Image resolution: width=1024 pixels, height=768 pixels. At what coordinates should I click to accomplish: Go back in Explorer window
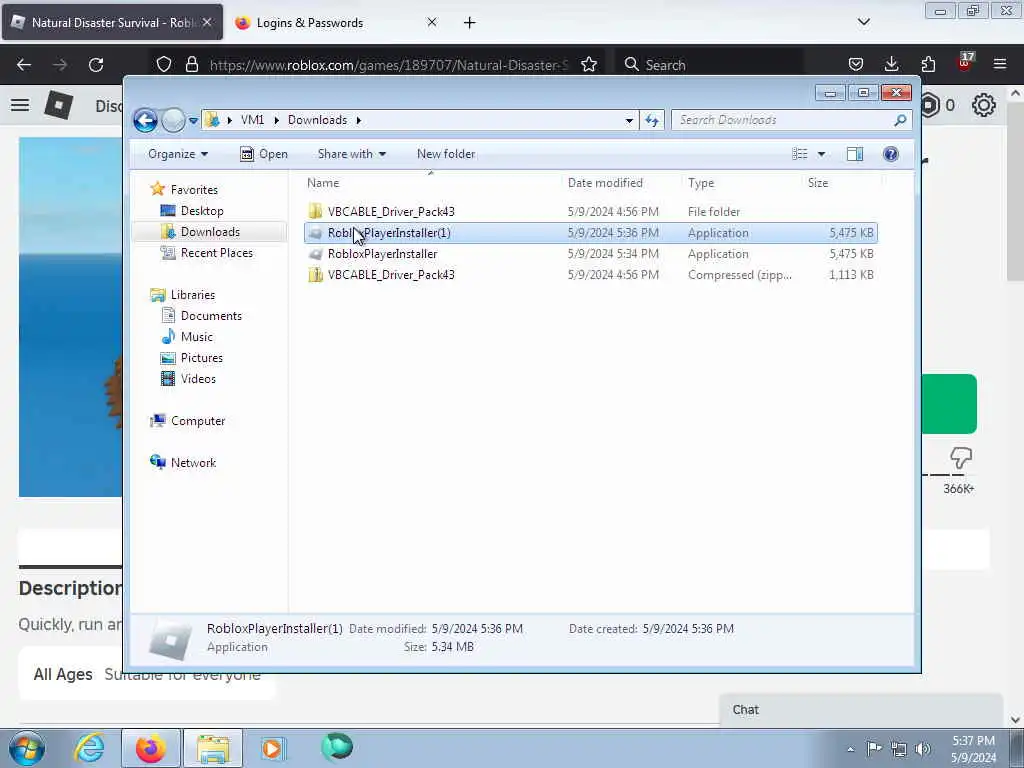point(145,120)
